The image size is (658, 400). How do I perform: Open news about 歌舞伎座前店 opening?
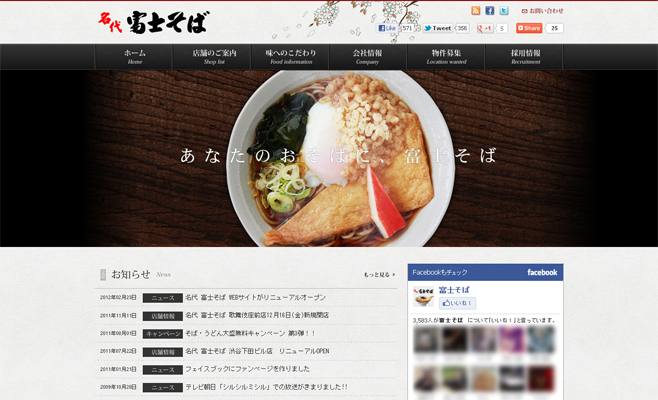[x=257, y=315]
